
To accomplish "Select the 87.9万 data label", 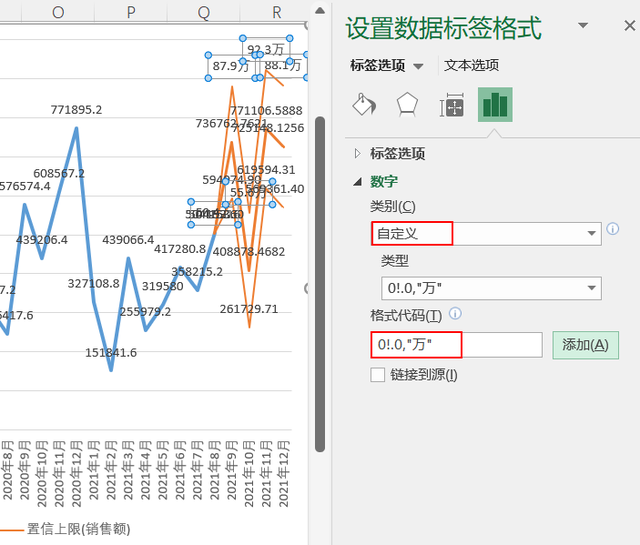I will tap(231, 66).
